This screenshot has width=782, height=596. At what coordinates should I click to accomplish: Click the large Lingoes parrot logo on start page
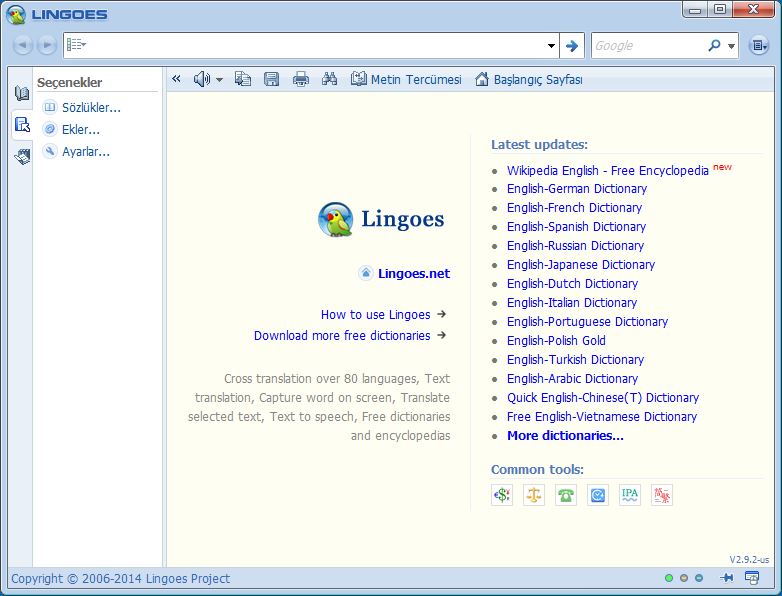[x=336, y=219]
